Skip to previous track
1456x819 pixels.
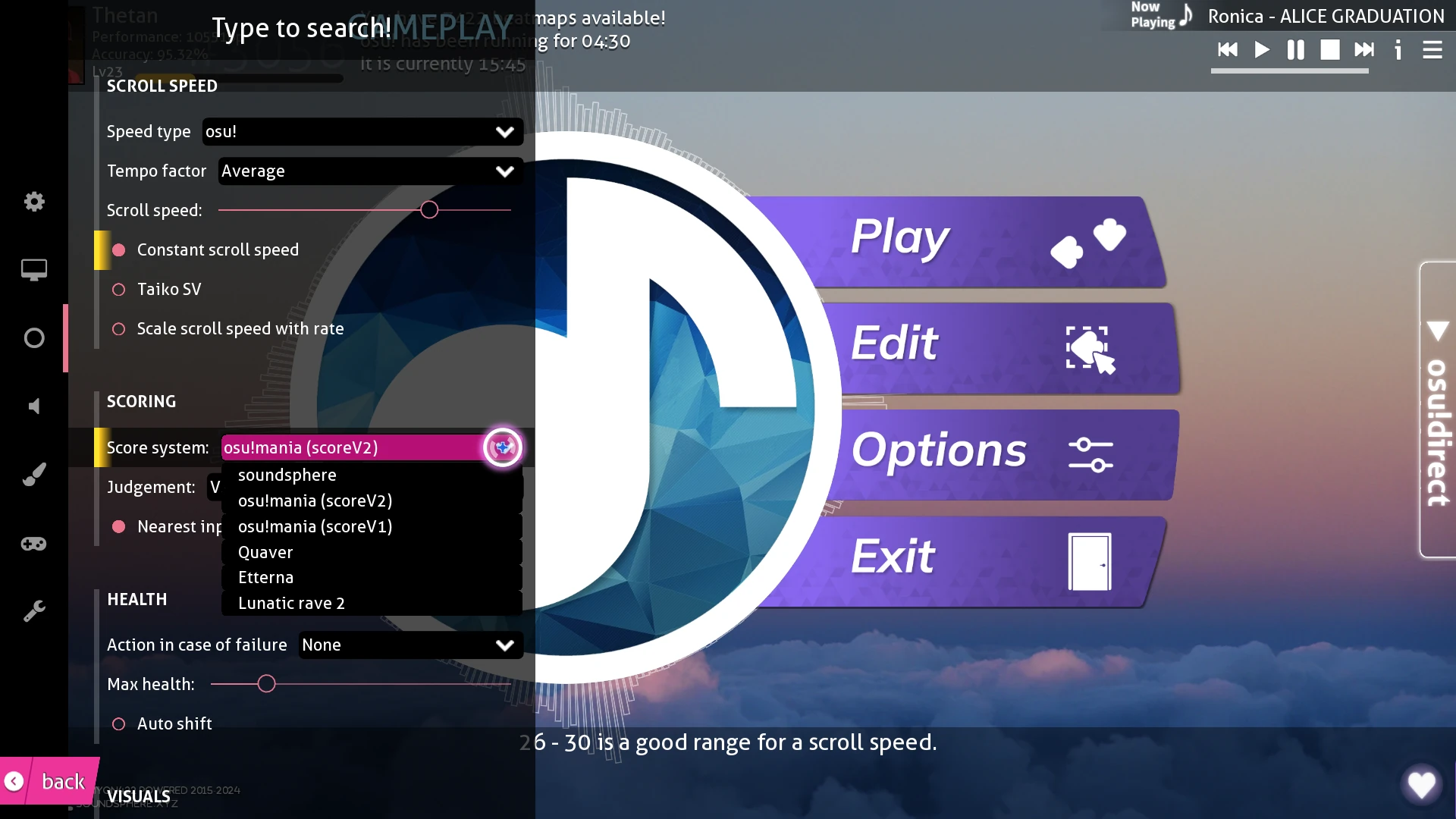point(1228,50)
